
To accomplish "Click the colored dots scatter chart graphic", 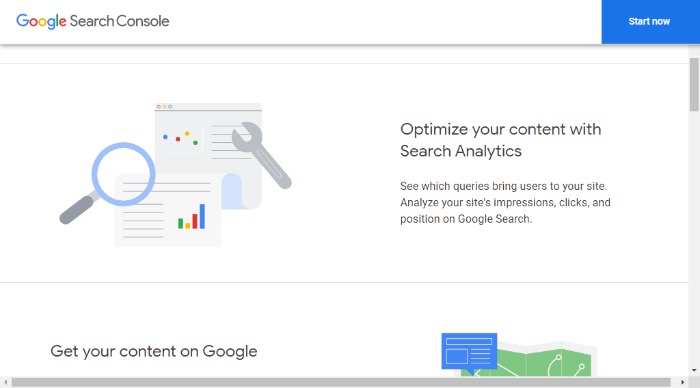I will pos(180,138).
